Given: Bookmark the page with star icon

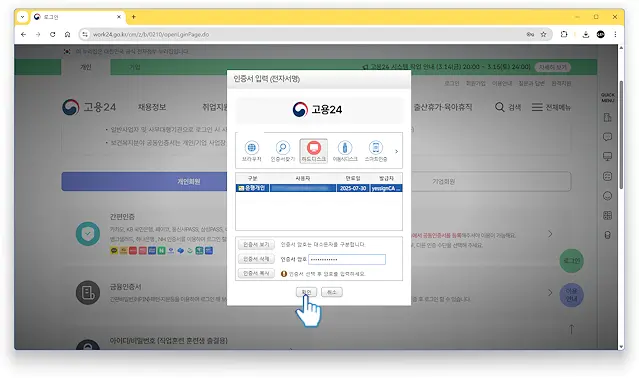Looking at the screenshot, I should (x=543, y=35).
